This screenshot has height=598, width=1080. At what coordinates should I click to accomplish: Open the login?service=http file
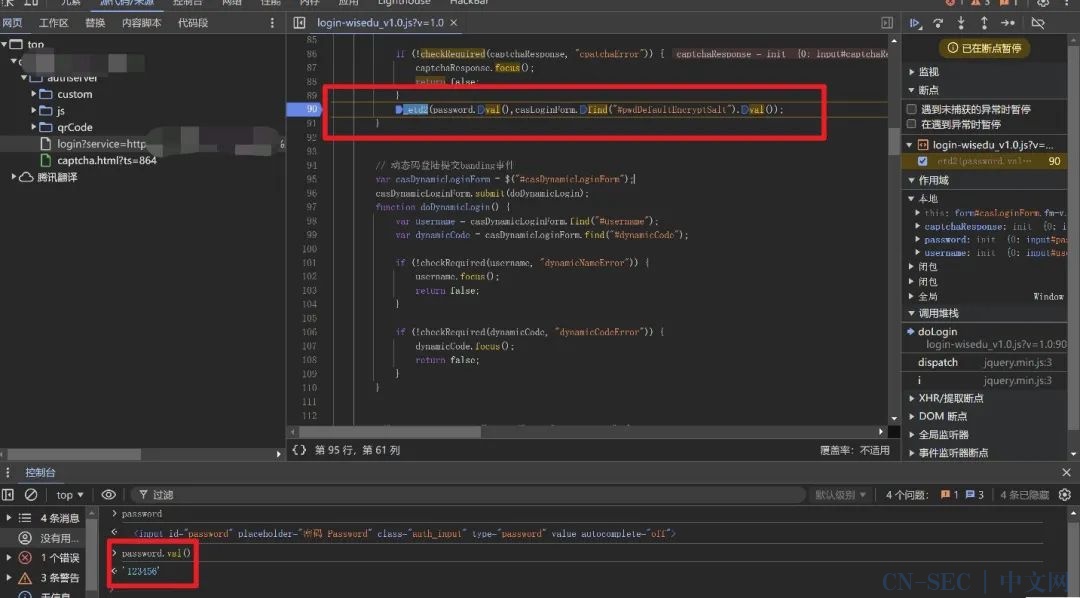pos(101,144)
